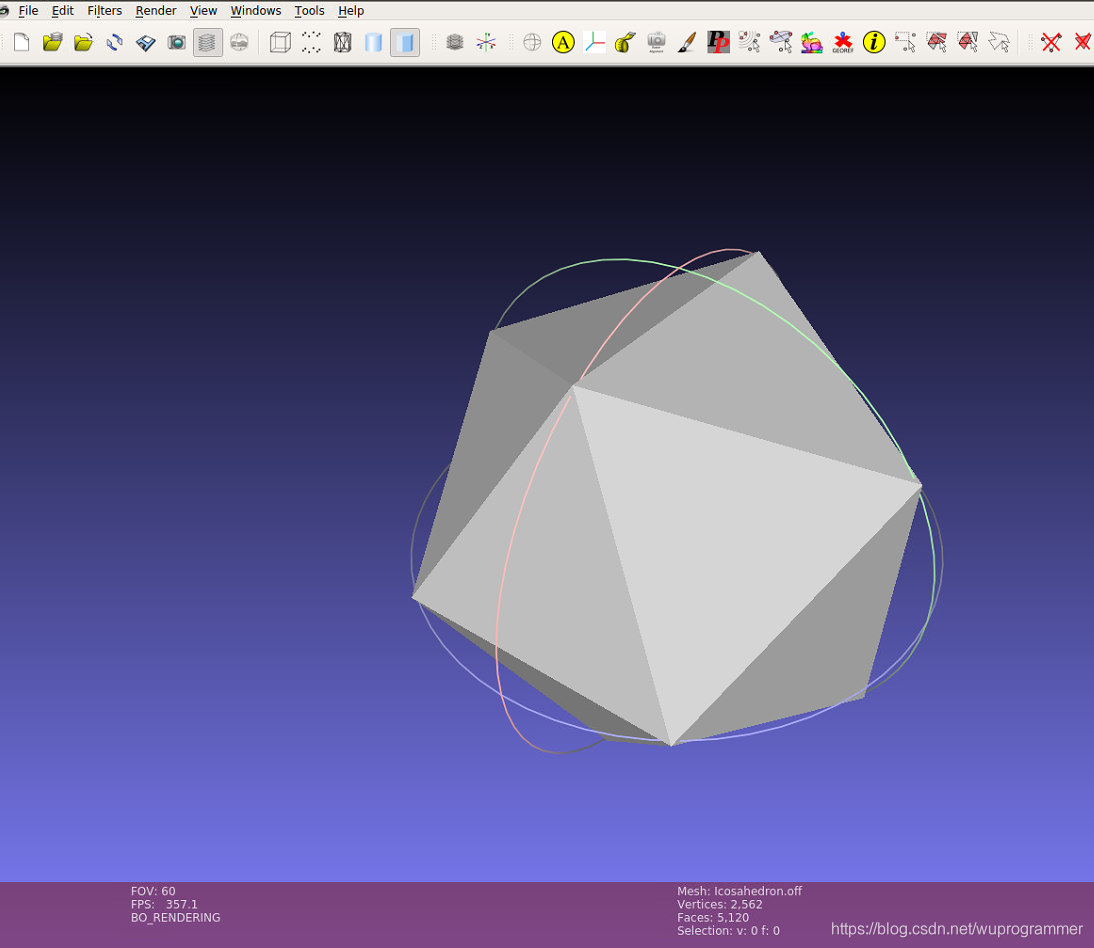Click the yellow A annotation icon
Viewport: 1094px width, 948px height.
(x=563, y=43)
